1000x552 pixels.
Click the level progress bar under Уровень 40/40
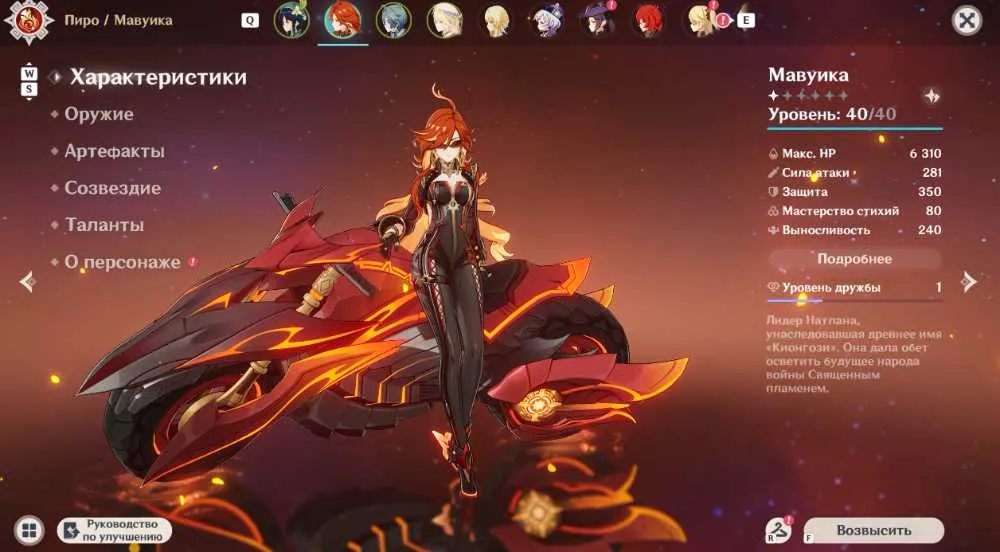click(855, 129)
